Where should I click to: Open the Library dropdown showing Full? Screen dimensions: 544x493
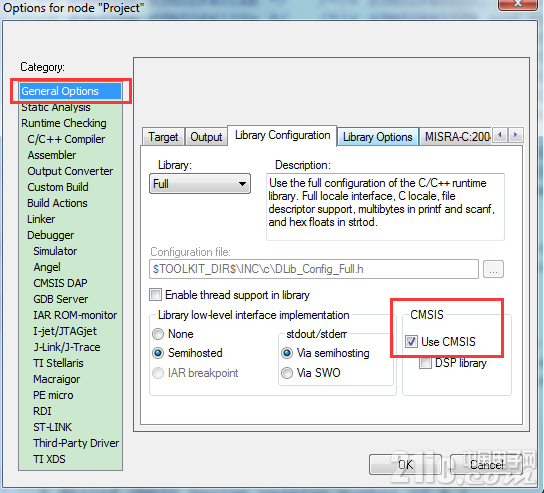(200, 184)
